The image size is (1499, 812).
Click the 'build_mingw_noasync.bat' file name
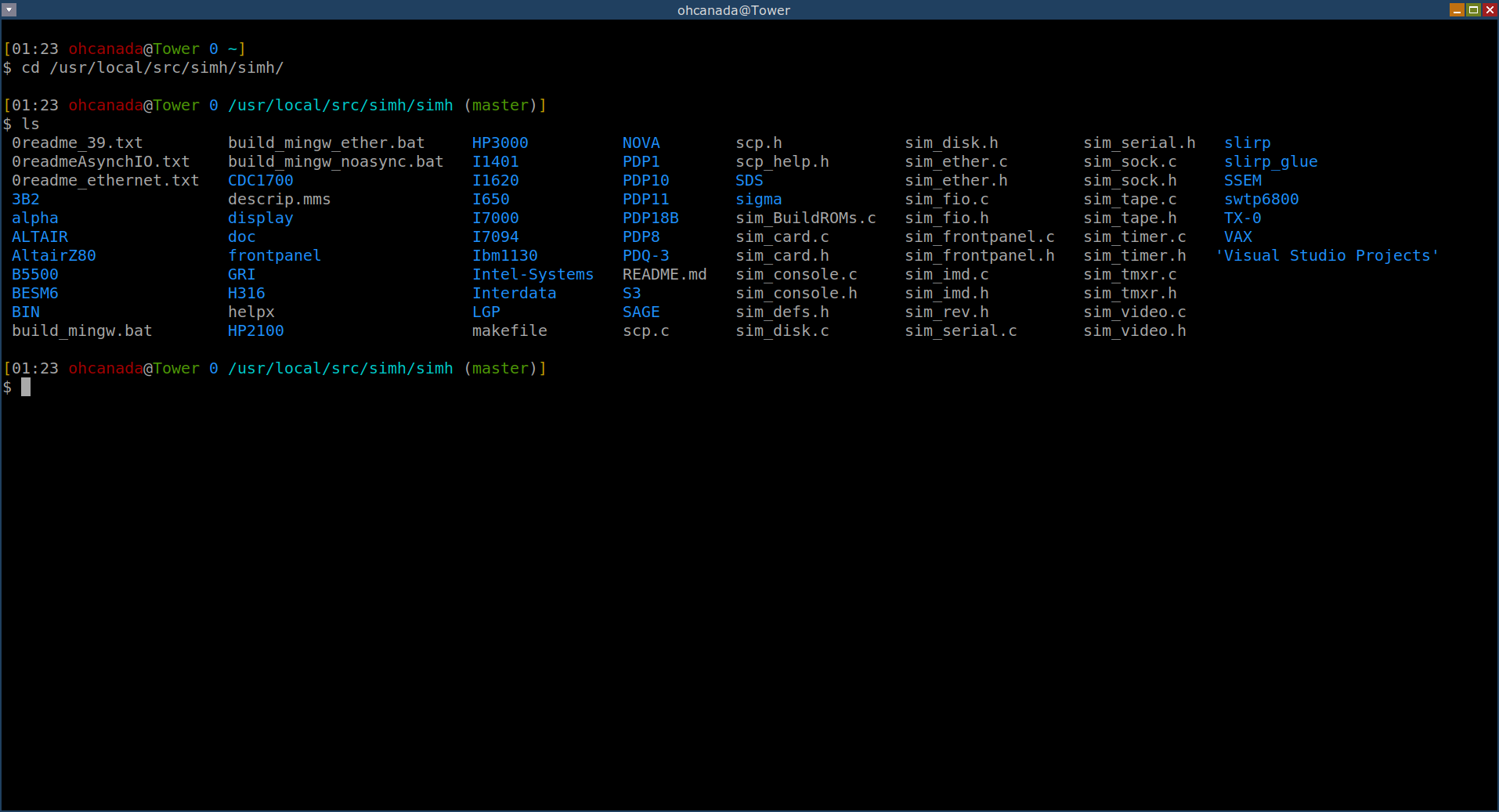[336, 162]
